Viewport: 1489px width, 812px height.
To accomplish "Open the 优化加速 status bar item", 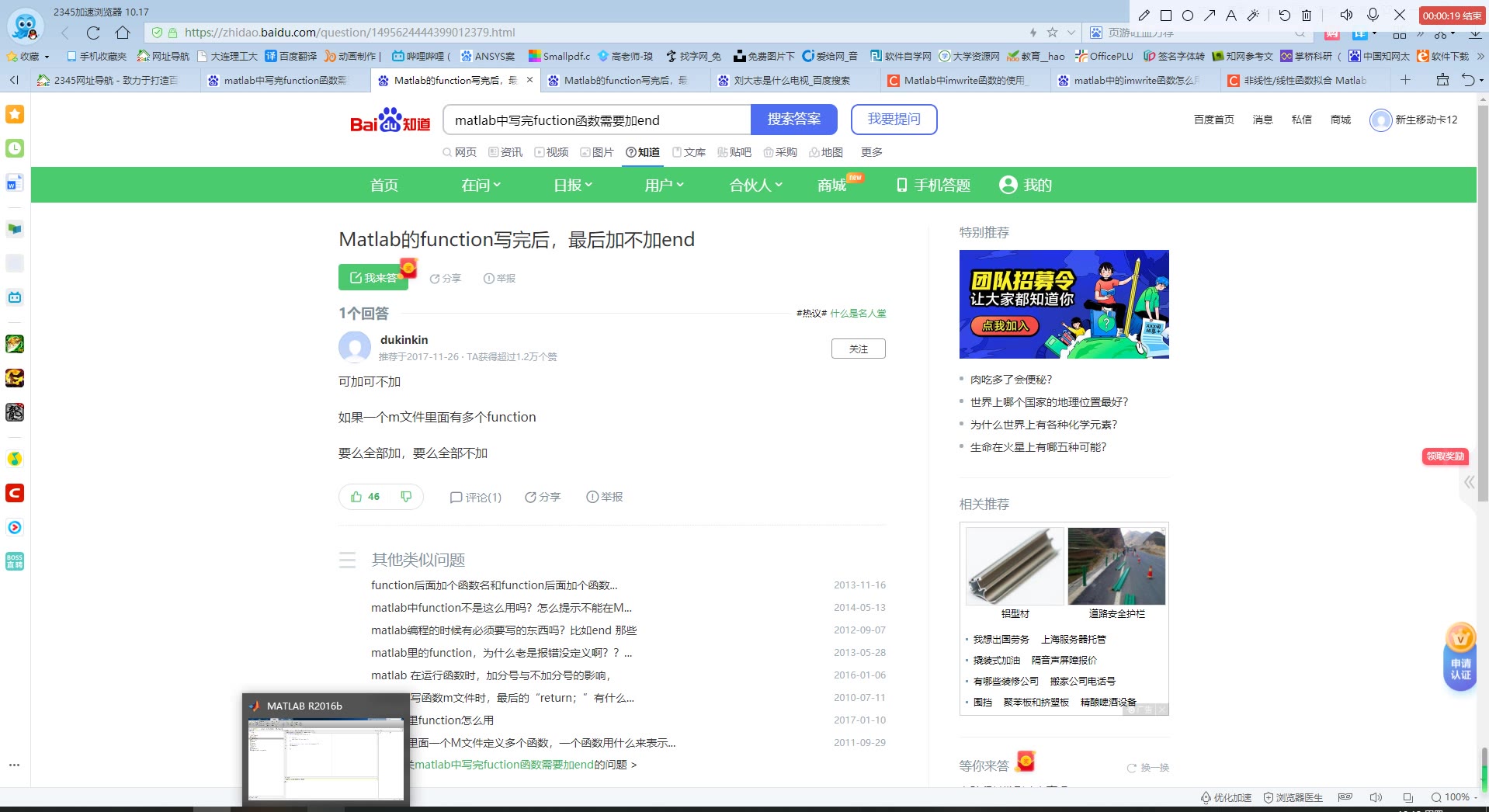I will click(x=1226, y=797).
